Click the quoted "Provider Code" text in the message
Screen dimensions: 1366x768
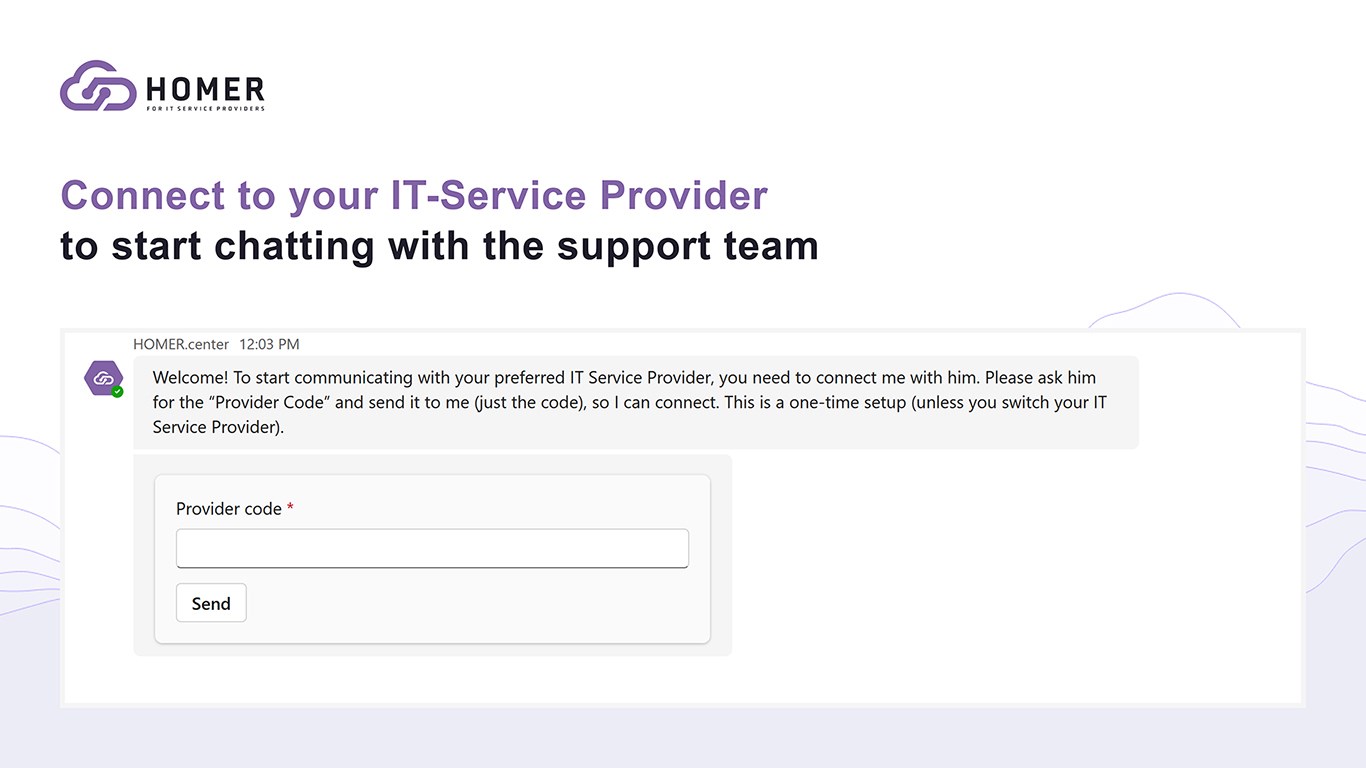[x=278, y=403]
